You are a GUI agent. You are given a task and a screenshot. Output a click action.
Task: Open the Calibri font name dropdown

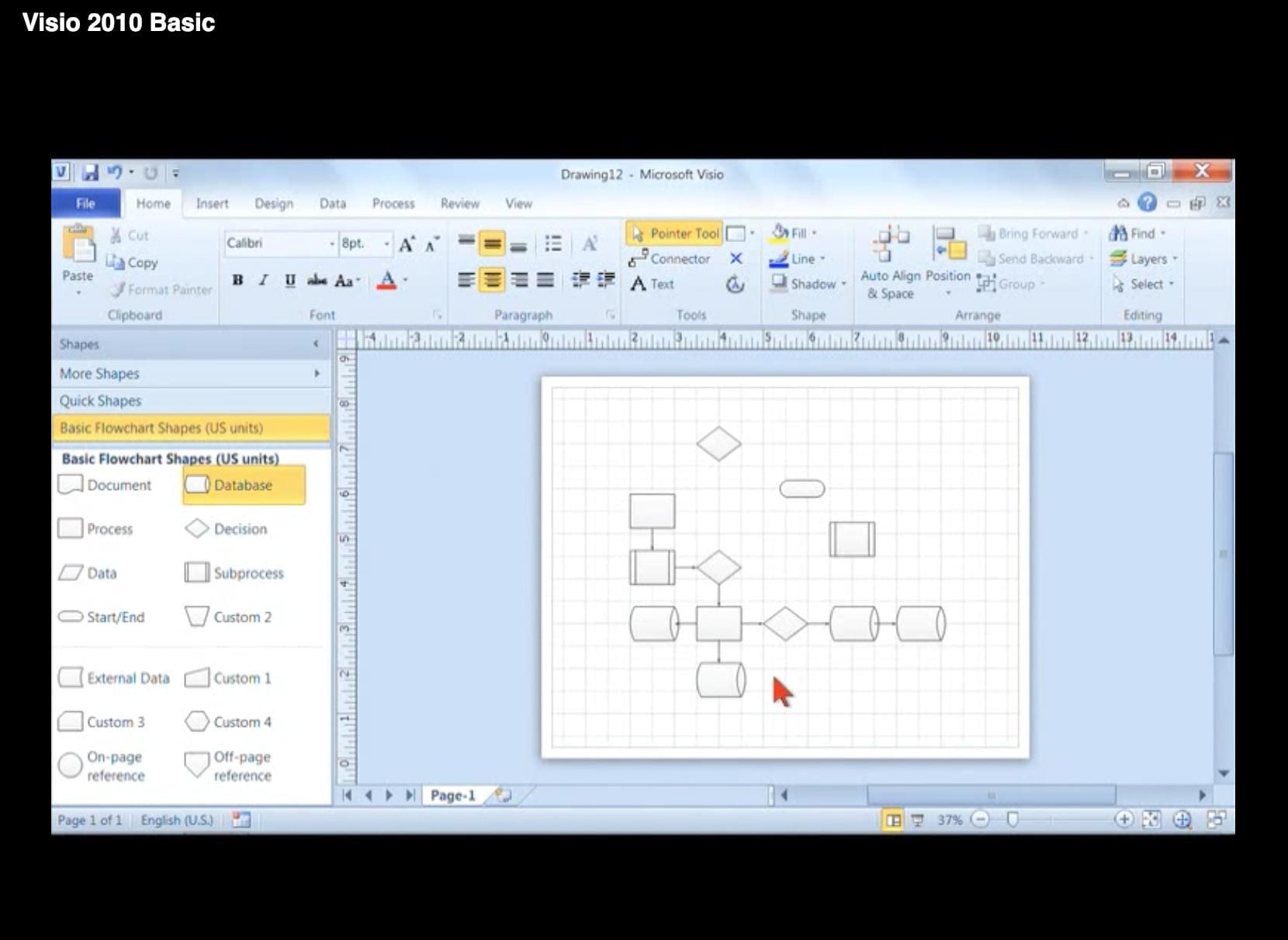coord(332,244)
